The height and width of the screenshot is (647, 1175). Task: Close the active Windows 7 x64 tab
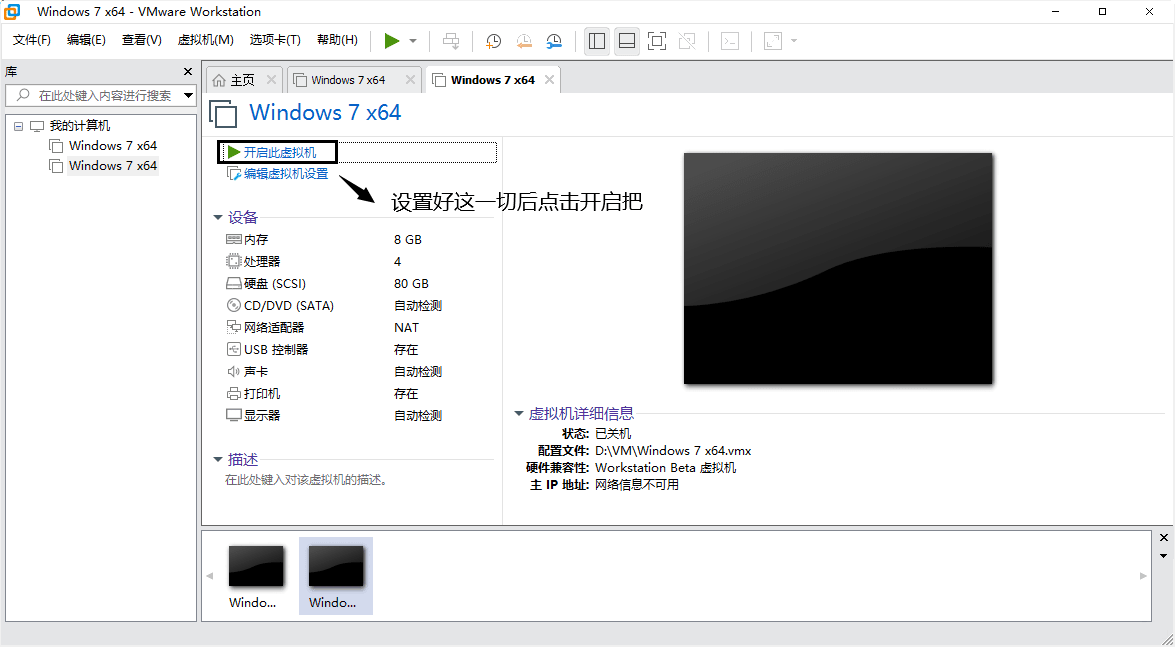coord(549,79)
